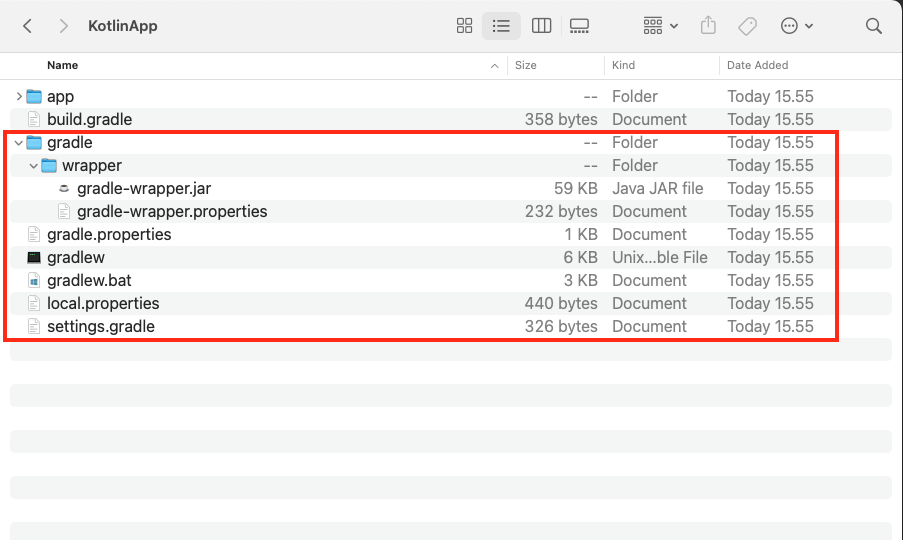Go back with the left chevron

point(27,26)
